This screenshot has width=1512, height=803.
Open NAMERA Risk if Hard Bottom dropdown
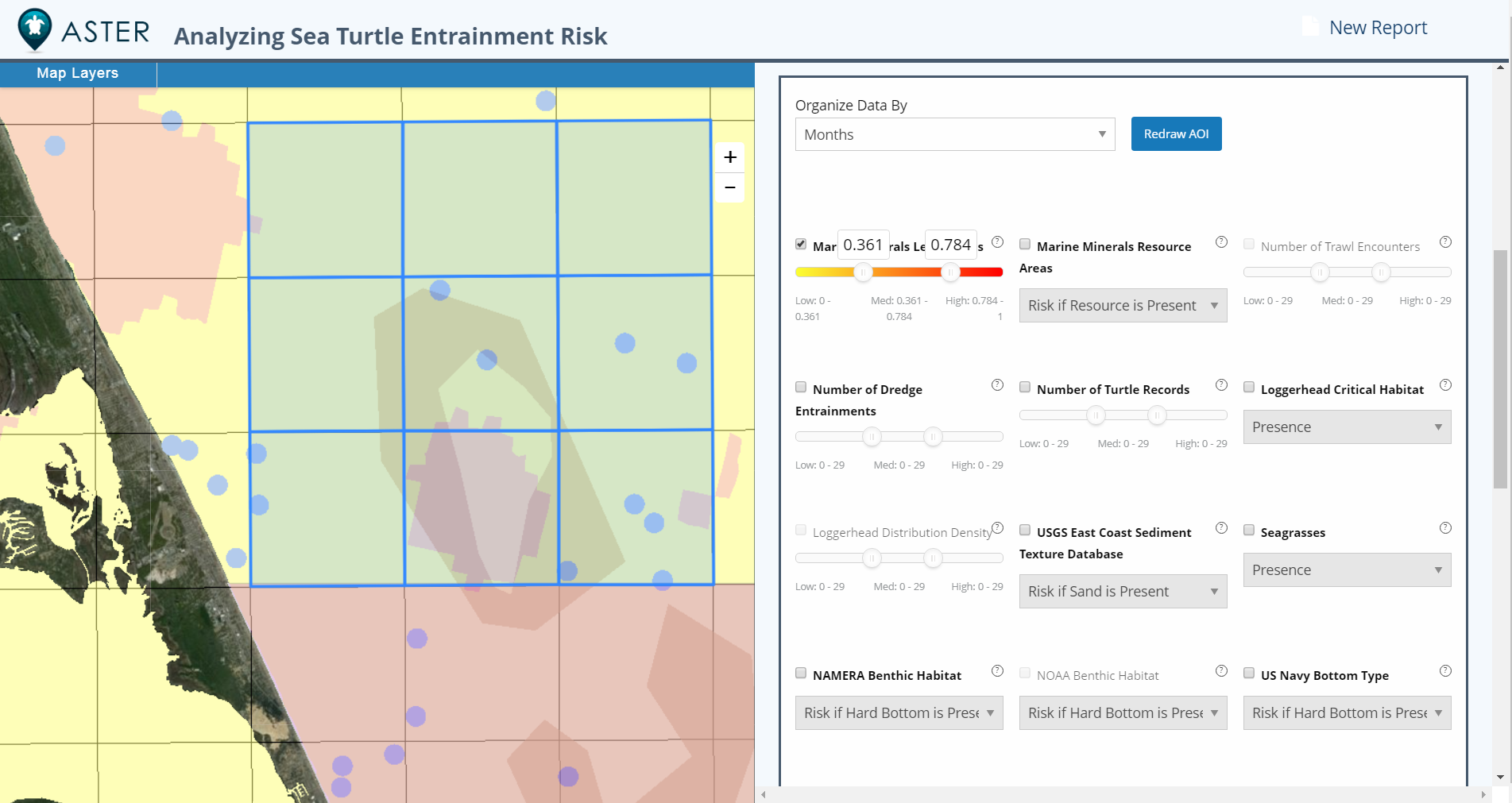pos(899,713)
